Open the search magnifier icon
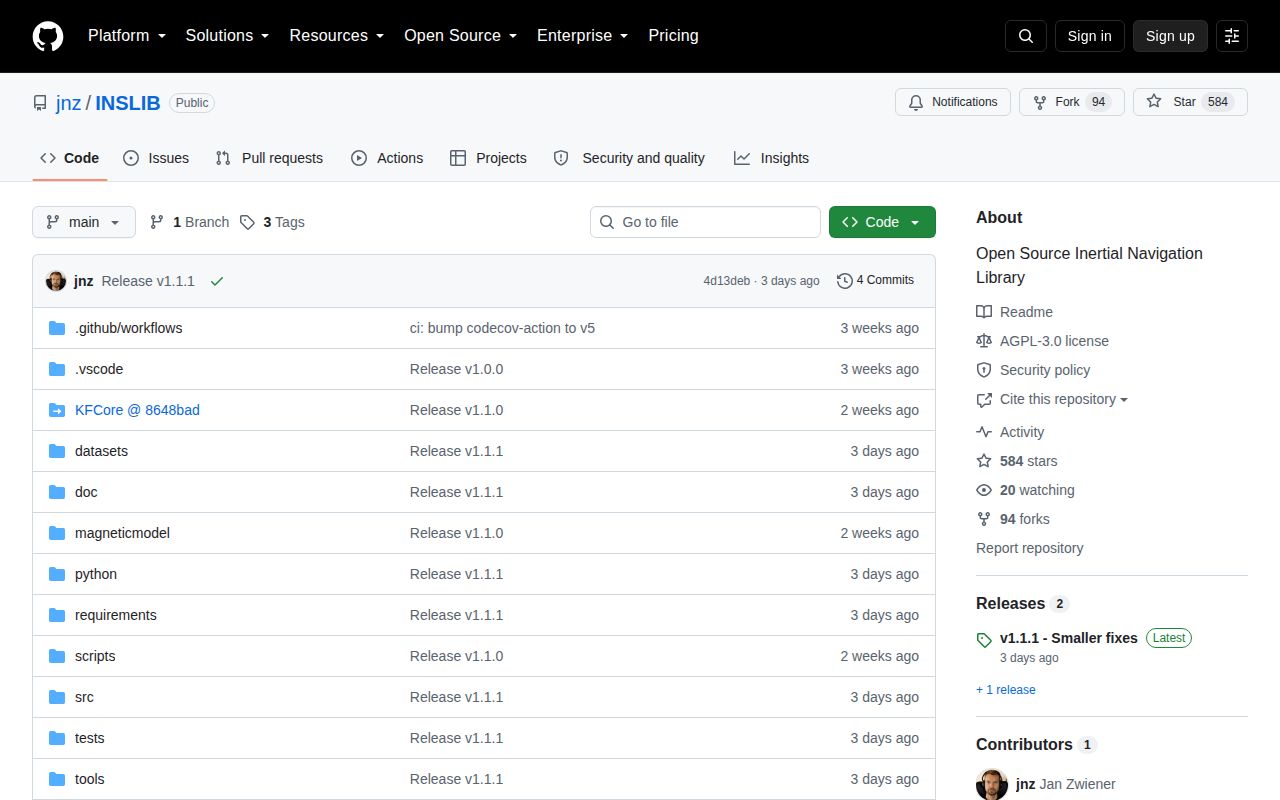The image size is (1280, 800). coord(1026,36)
